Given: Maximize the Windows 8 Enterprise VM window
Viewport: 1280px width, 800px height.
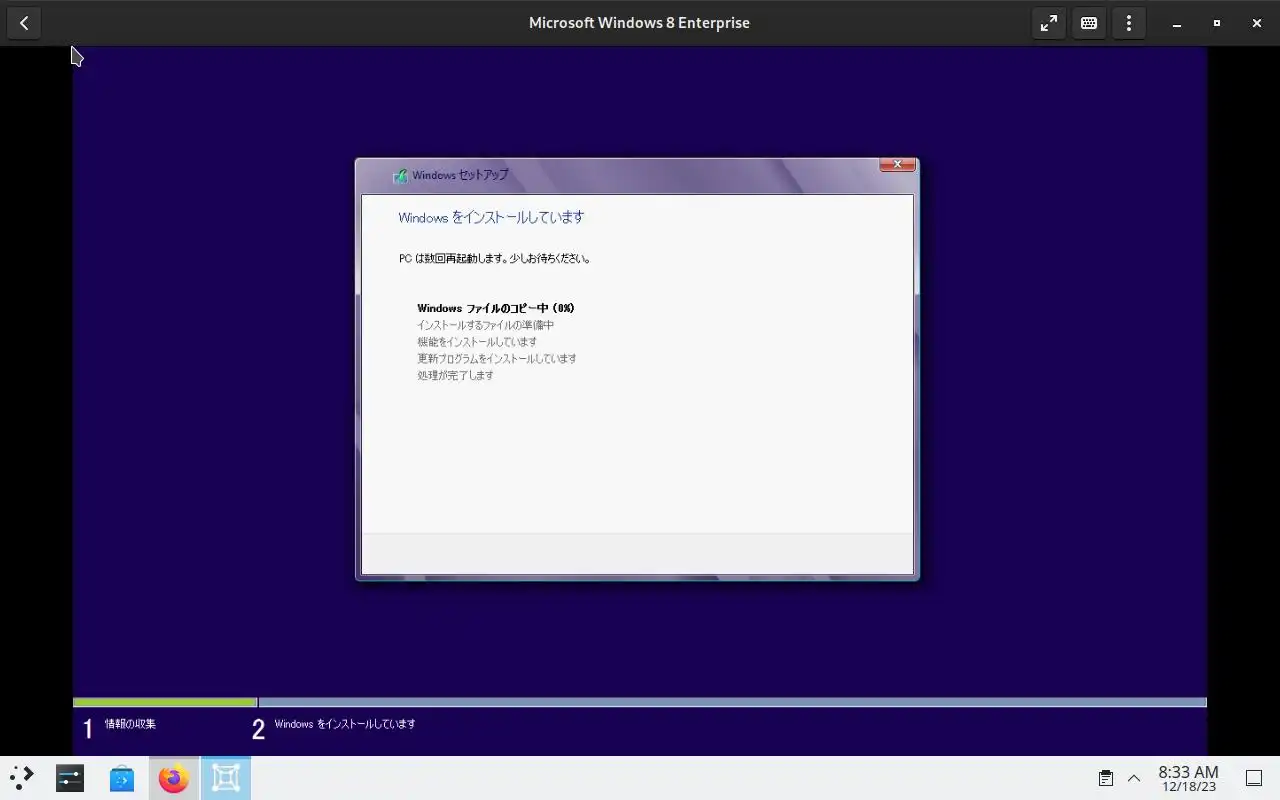Looking at the screenshot, I should (x=1217, y=23).
